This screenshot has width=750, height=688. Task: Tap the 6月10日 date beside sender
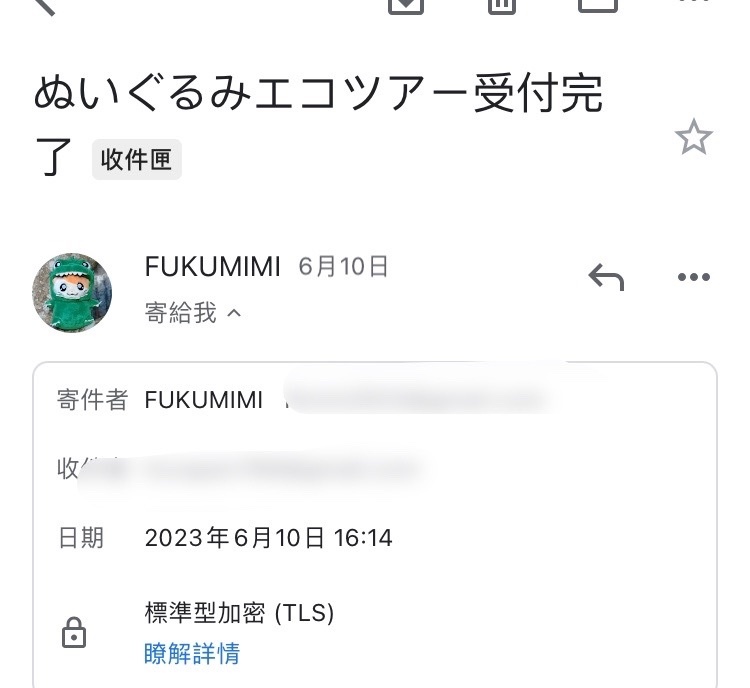(x=343, y=266)
